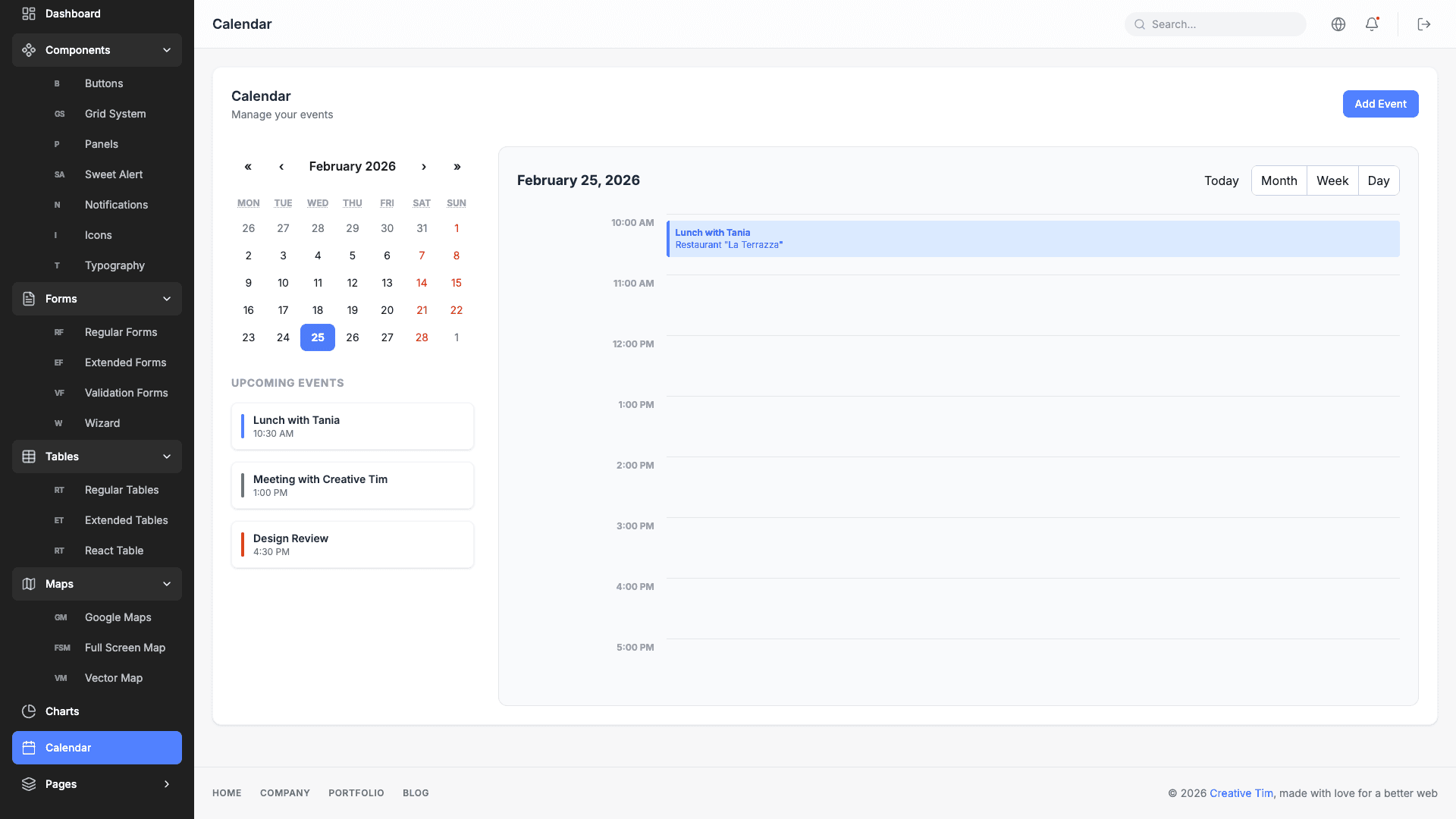Click the Charts sidebar icon
The width and height of the screenshot is (1456, 819).
click(28, 711)
